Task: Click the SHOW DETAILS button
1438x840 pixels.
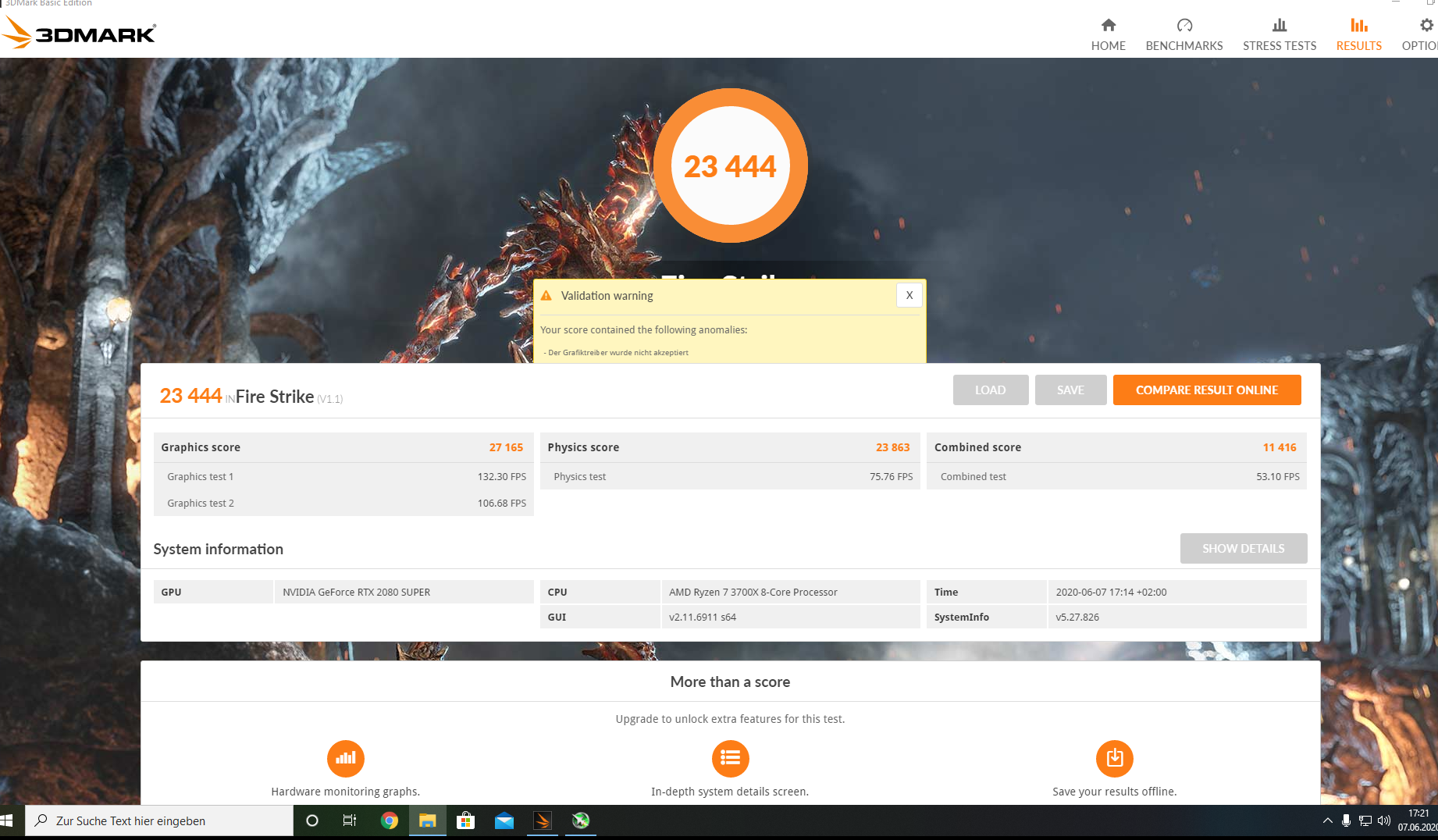Action: [1243, 548]
